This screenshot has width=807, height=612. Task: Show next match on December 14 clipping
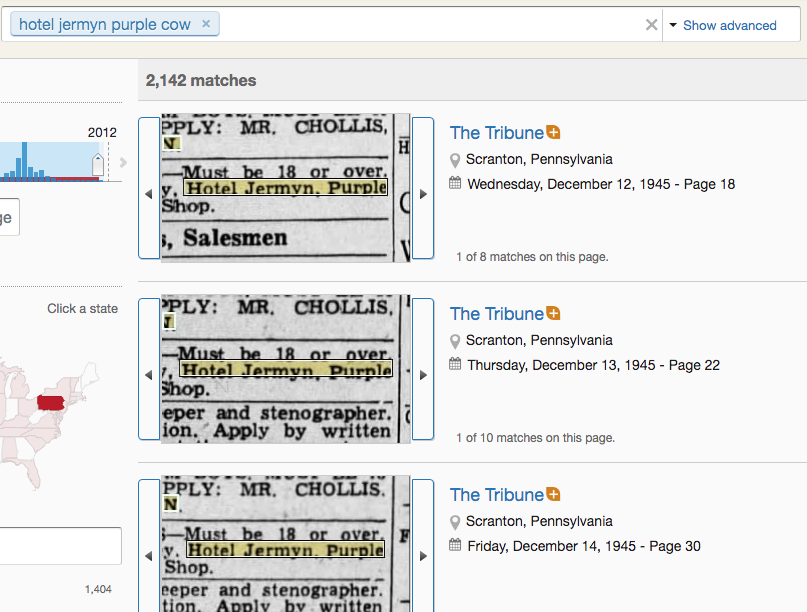pyautogui.click(x=423, y=556)
